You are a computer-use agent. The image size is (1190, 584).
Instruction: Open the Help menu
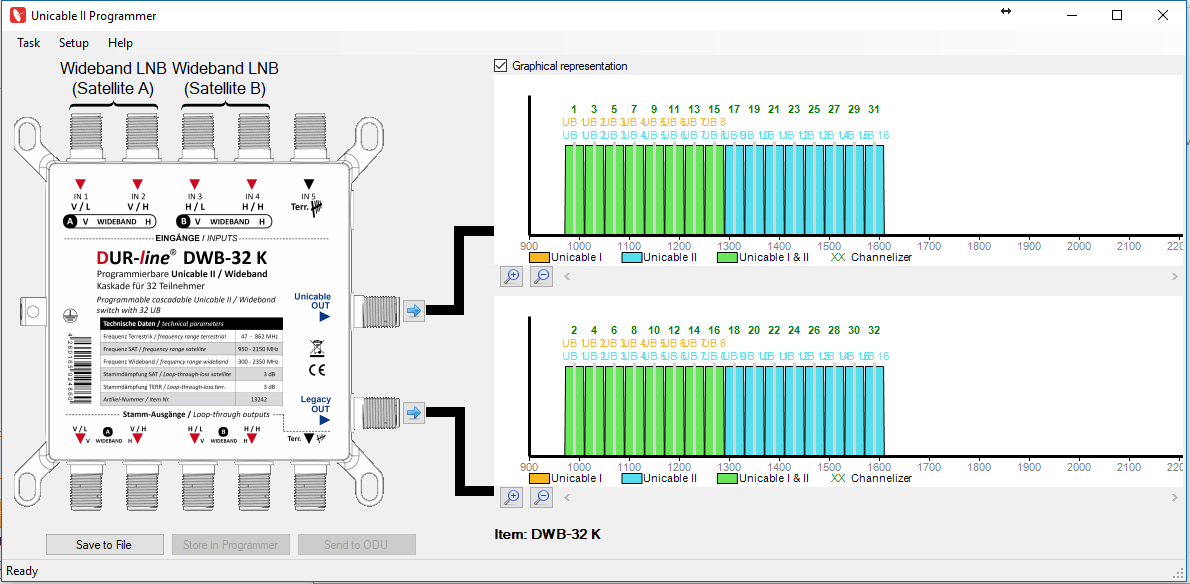pos(120,43)
